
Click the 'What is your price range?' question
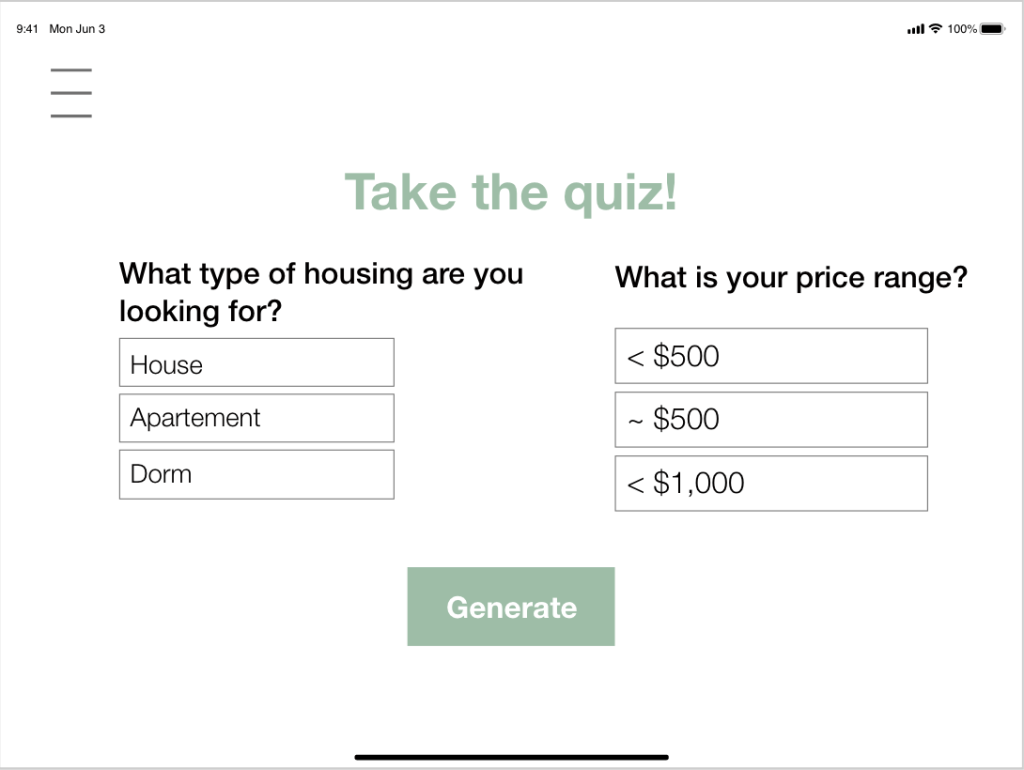point(791,277)
